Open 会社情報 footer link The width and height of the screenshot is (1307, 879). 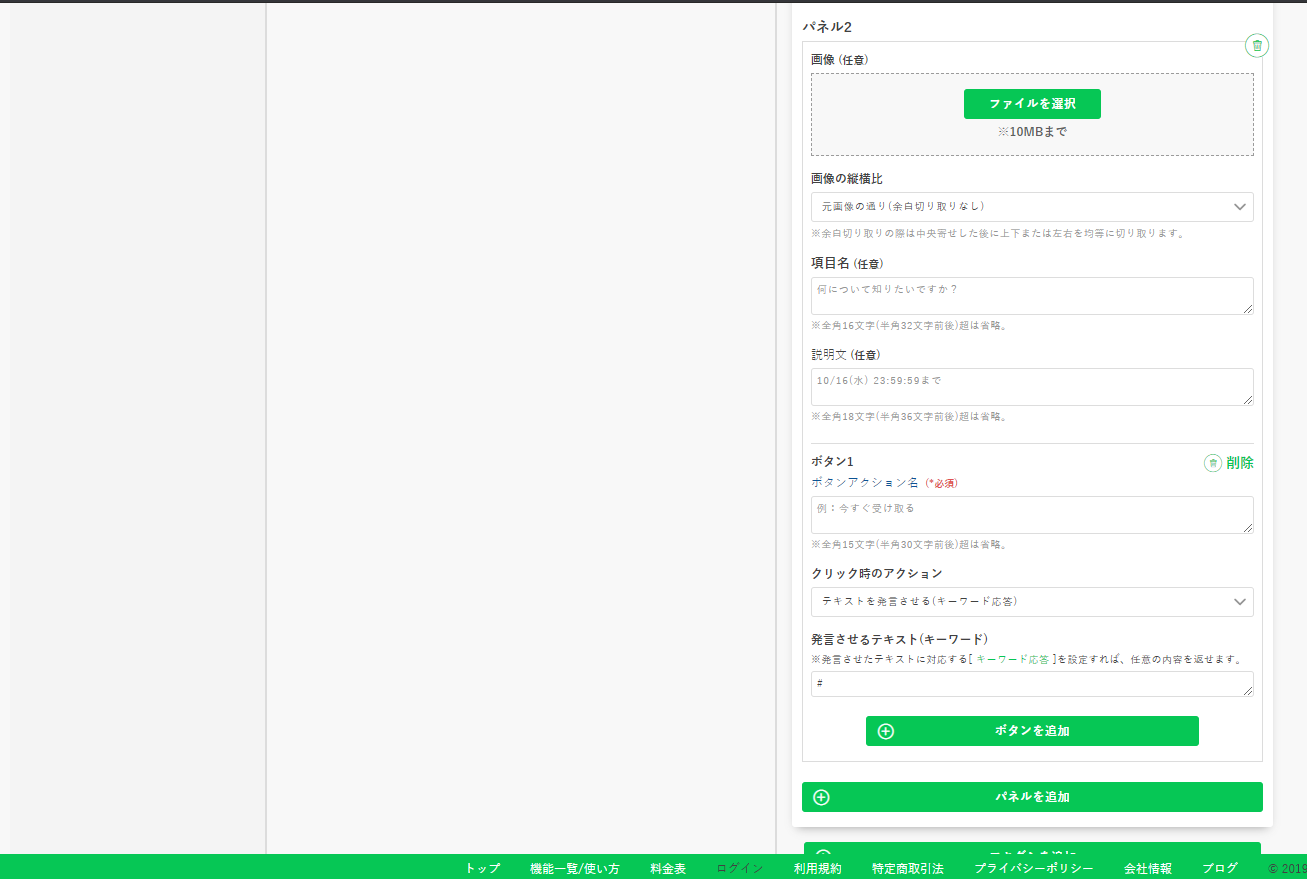click(x=1148, y=869)
